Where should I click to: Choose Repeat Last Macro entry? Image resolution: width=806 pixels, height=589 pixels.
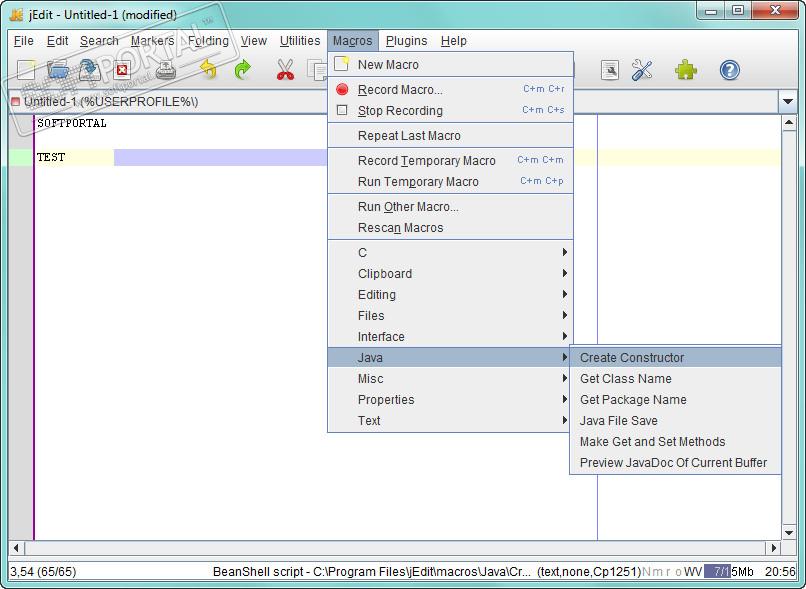click(450, 136)
